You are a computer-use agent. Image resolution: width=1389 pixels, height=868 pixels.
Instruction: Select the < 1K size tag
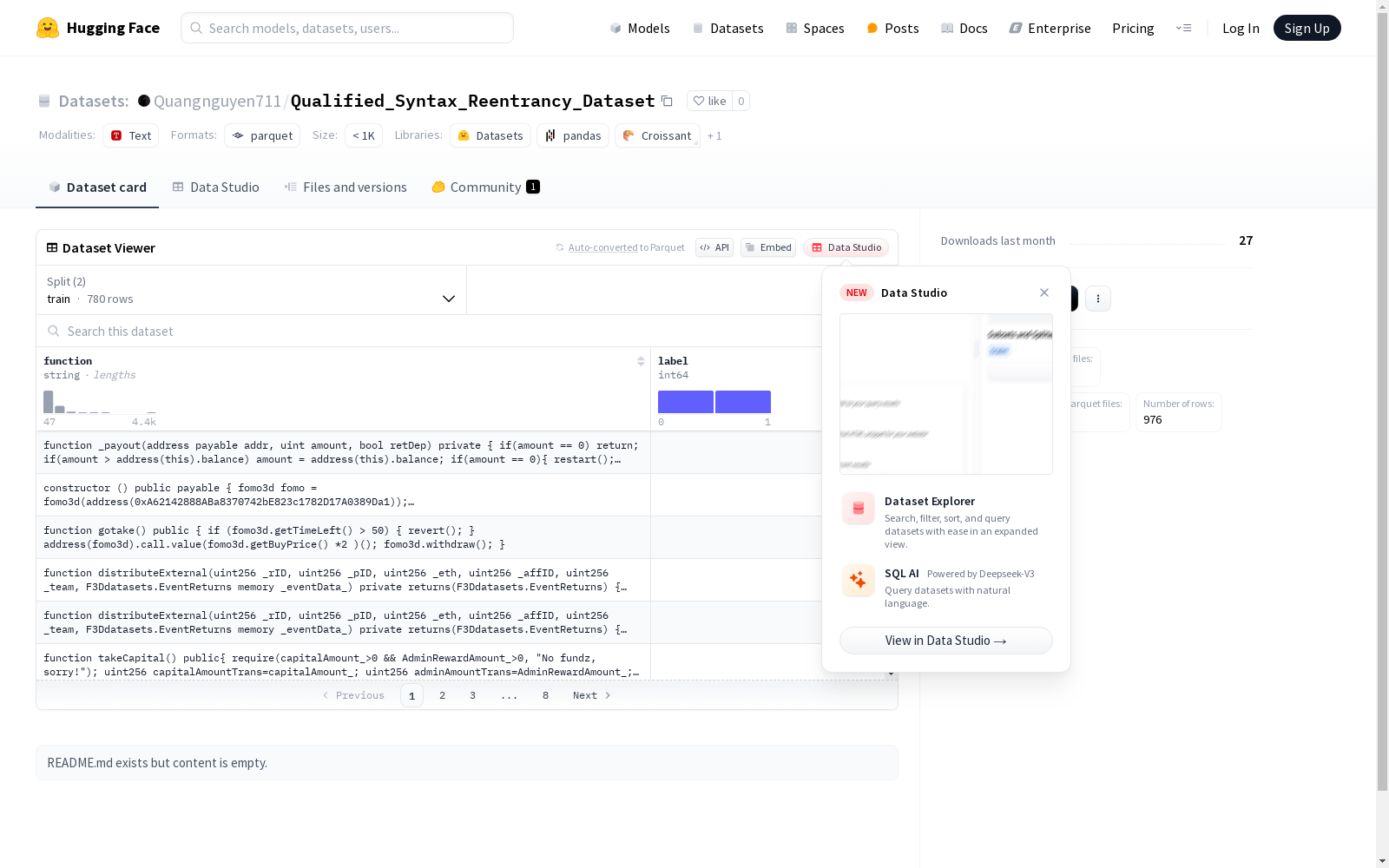(364, 135)
